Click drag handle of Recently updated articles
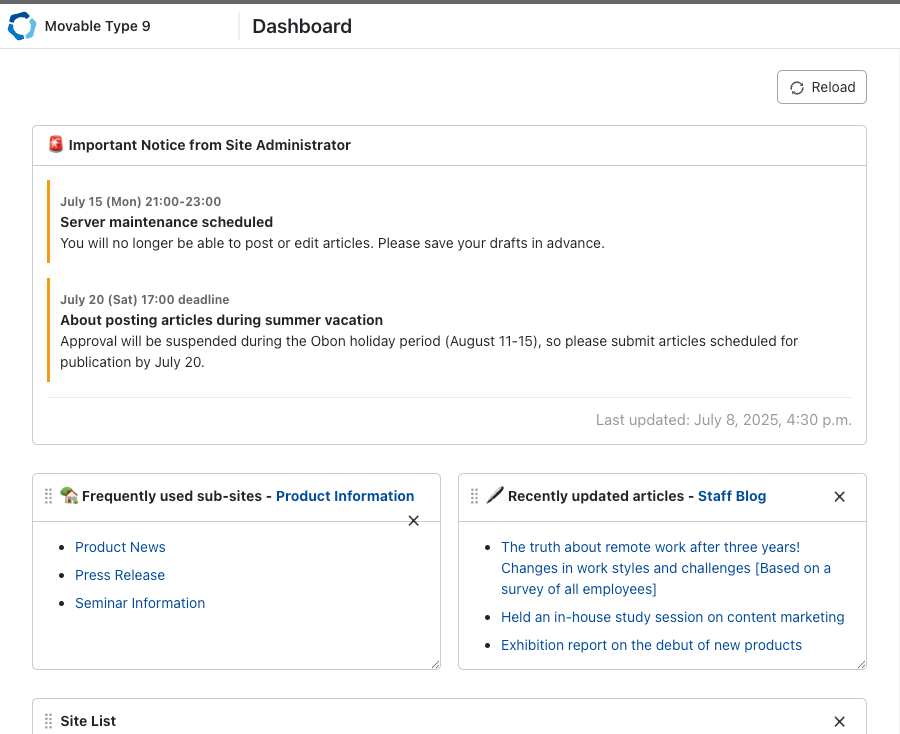This screenshot has height=734, width=900. coord(474,497)
